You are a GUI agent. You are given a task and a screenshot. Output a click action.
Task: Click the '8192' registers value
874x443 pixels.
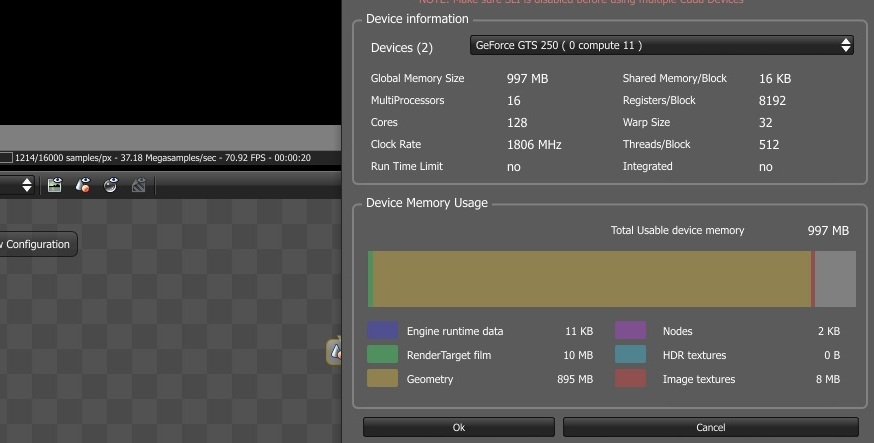pos(773,101)
